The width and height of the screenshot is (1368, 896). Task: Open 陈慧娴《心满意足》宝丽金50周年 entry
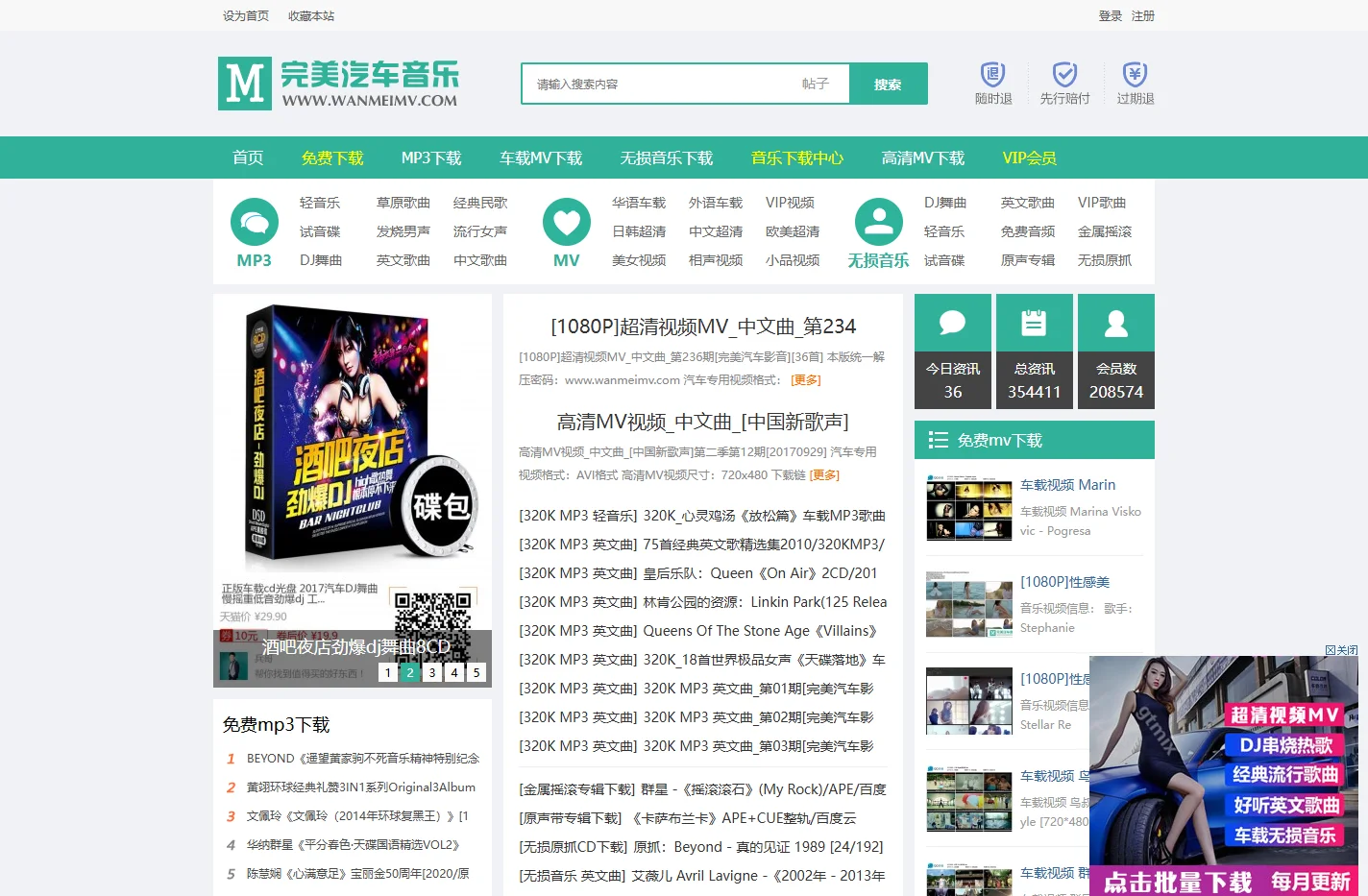358,874
